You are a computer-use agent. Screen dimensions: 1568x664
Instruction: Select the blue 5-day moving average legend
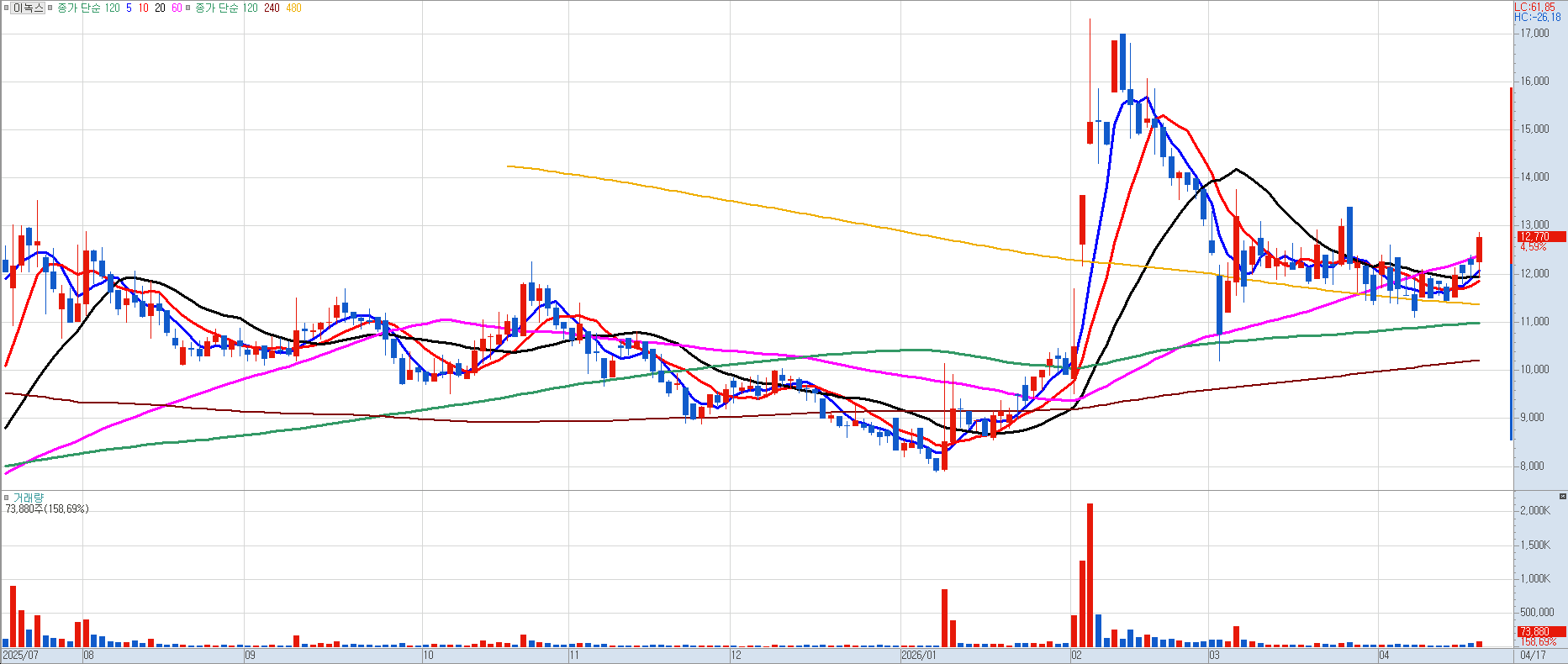click(129, 8)
